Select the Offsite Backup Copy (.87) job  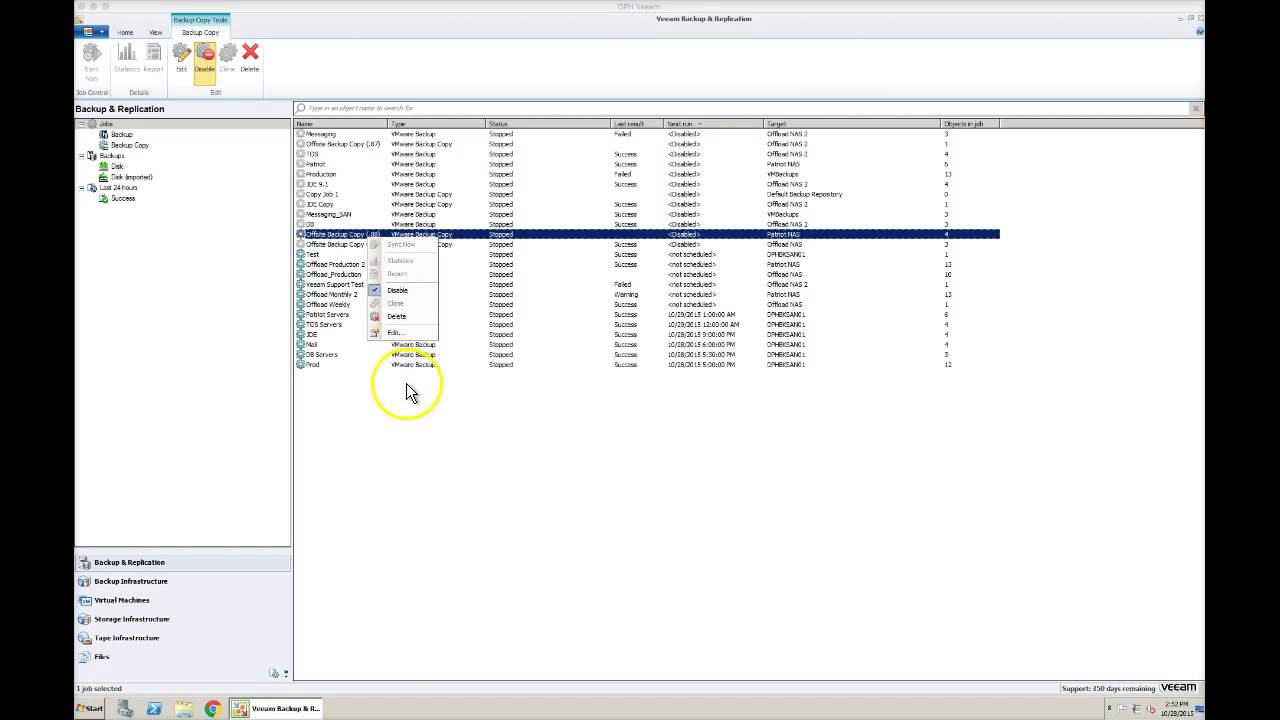647,144
